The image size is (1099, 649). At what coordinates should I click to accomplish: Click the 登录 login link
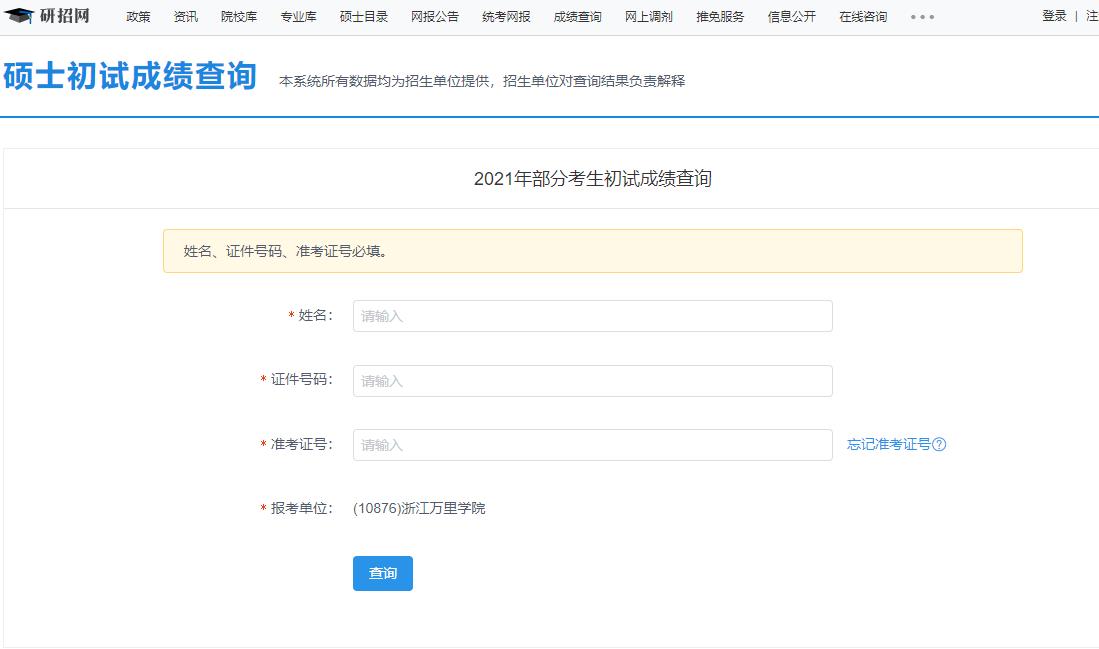click(x=1054, y=16)
